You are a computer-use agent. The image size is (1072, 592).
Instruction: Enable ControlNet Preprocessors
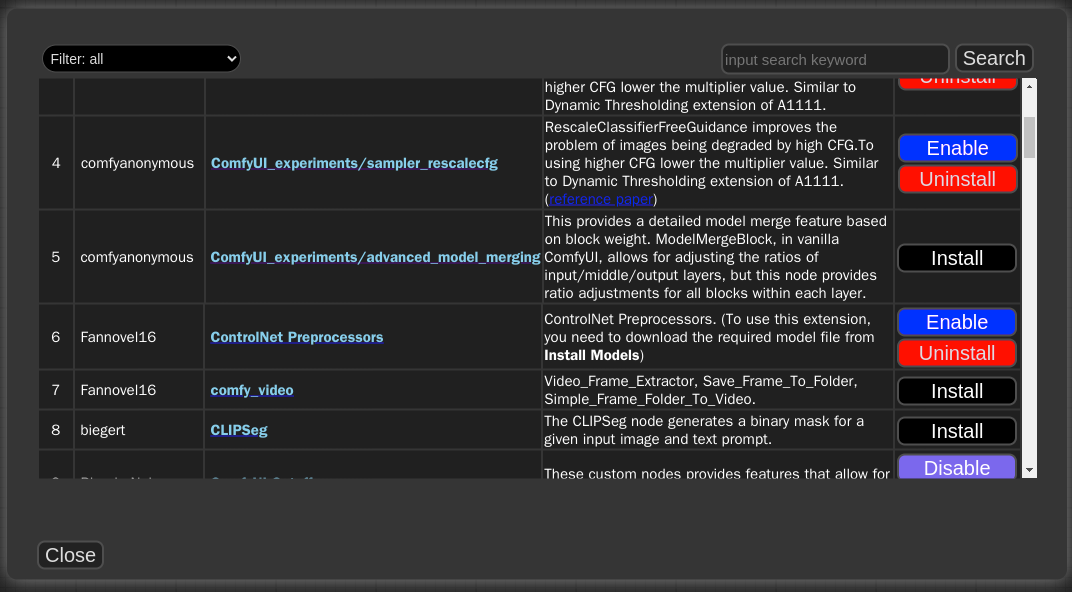pyautogui.click(x=956, y=321)
